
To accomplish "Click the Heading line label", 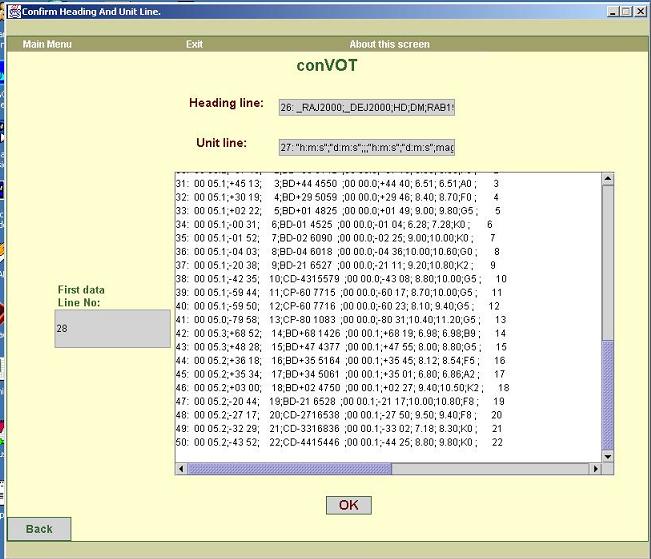I will click(226, 103).
